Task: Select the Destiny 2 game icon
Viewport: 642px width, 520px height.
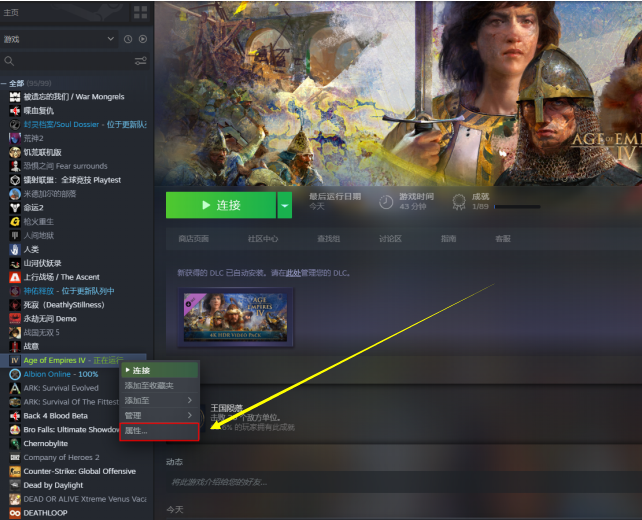Action: click(x=15, y=208)
